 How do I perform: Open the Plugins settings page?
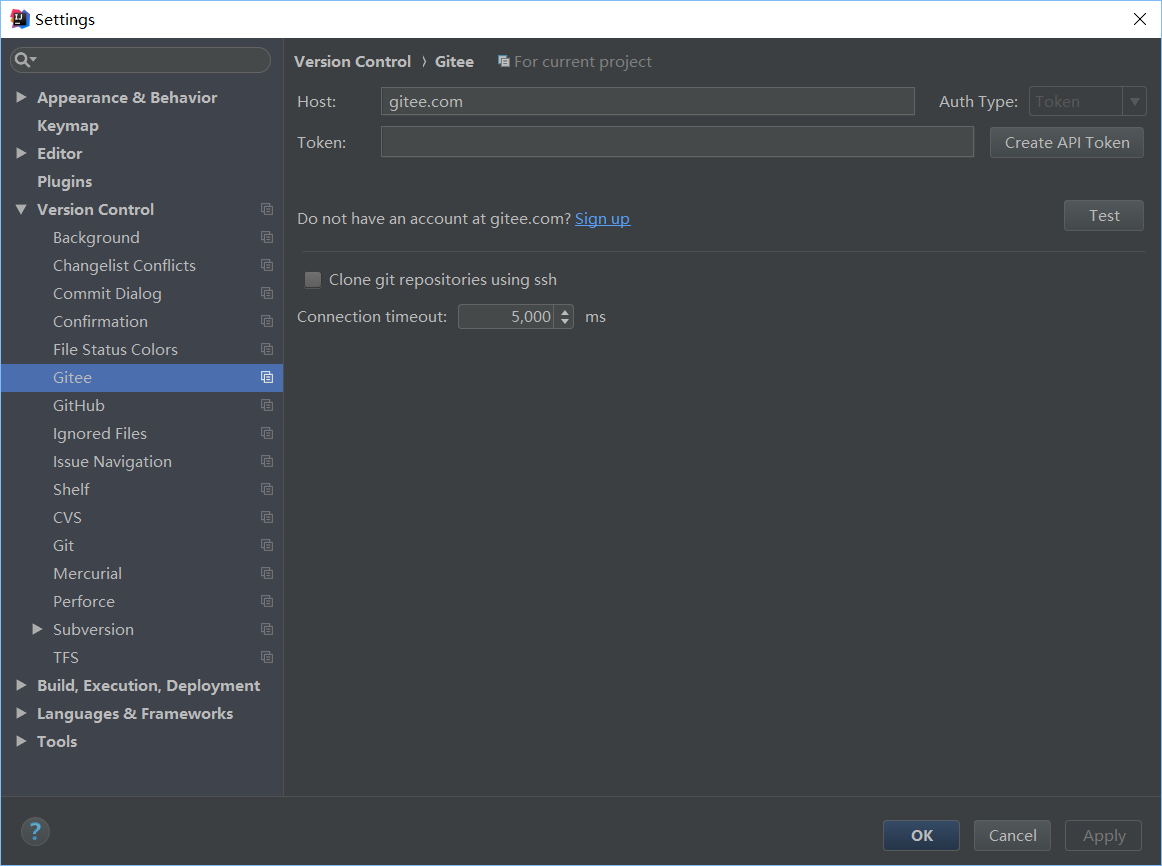64,181
